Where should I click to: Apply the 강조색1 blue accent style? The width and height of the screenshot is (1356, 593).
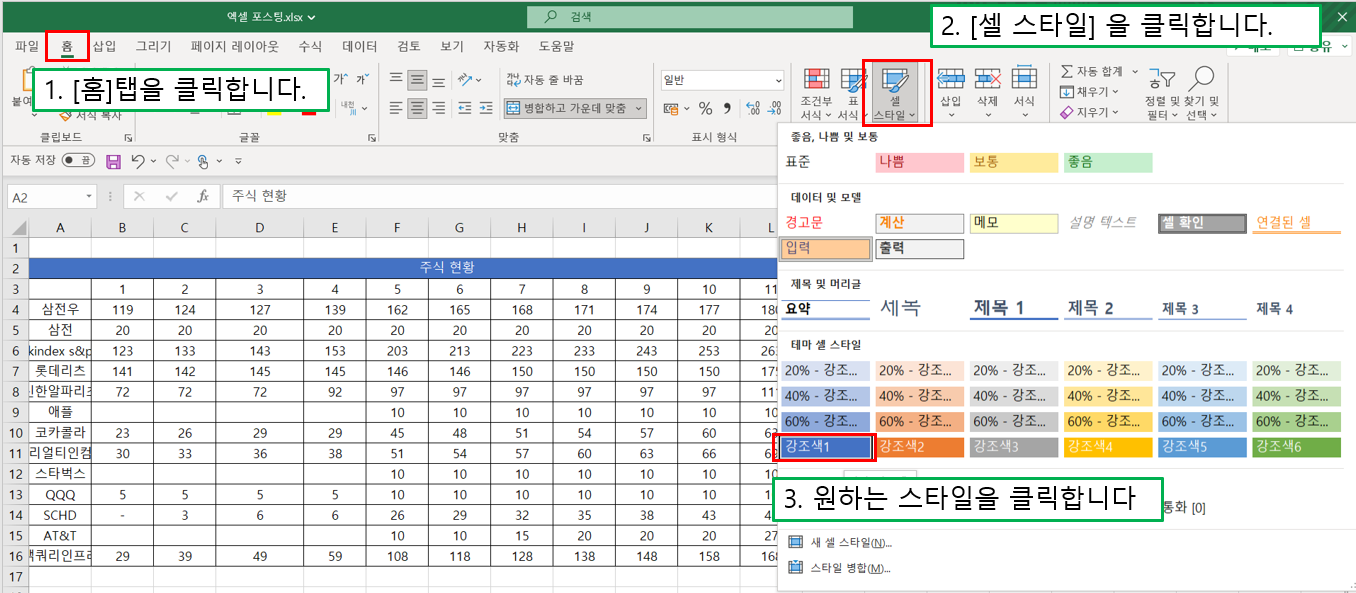tap(826, 446)
